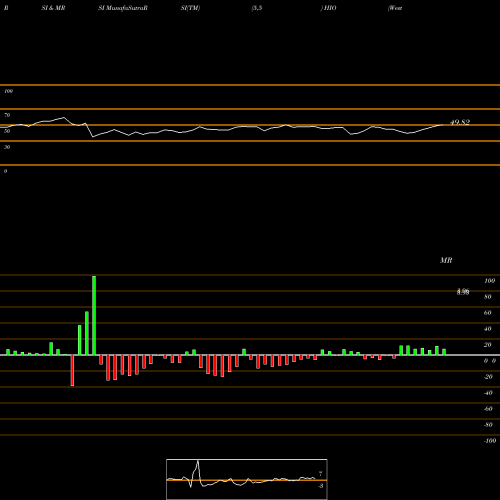Click the MR axis label 60
This screenshot has height=500, width=500.
point(488,313)
